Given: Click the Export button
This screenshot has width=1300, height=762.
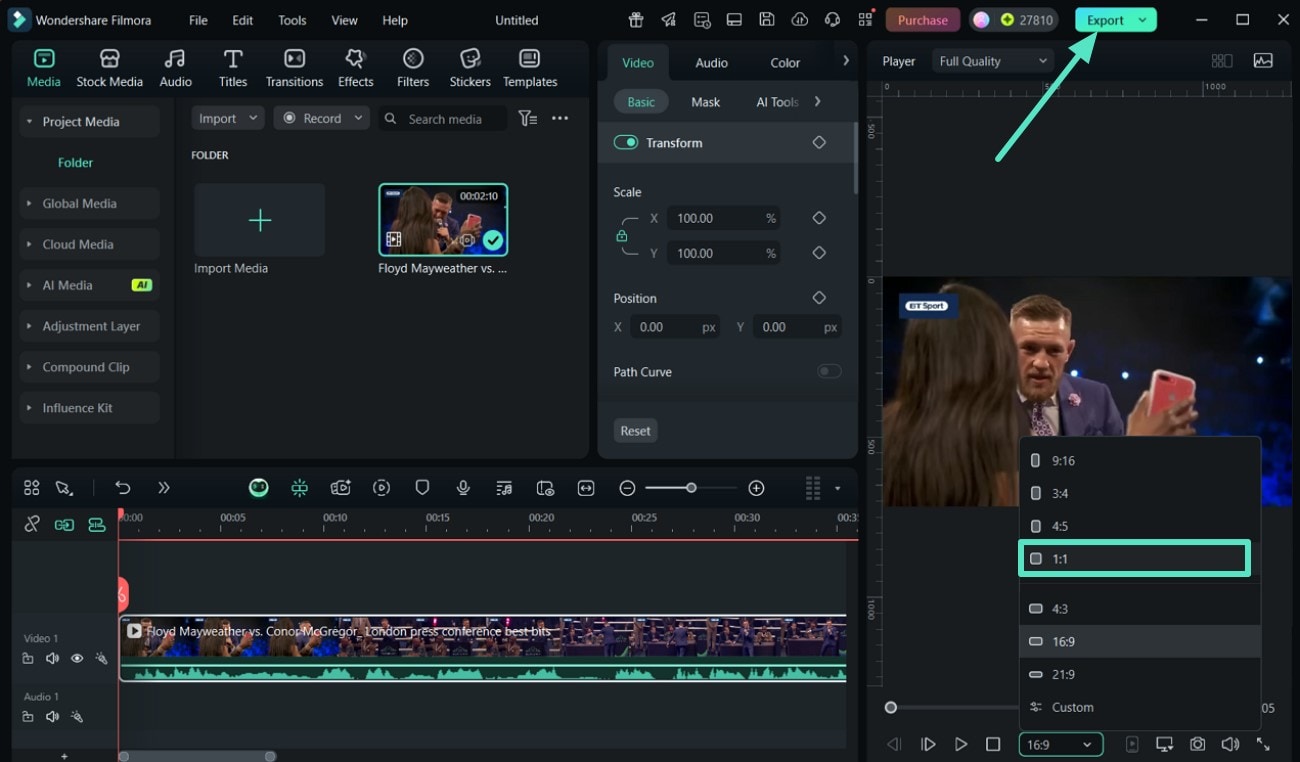Looking at the screenshot, I should (x=1105, y=20).
